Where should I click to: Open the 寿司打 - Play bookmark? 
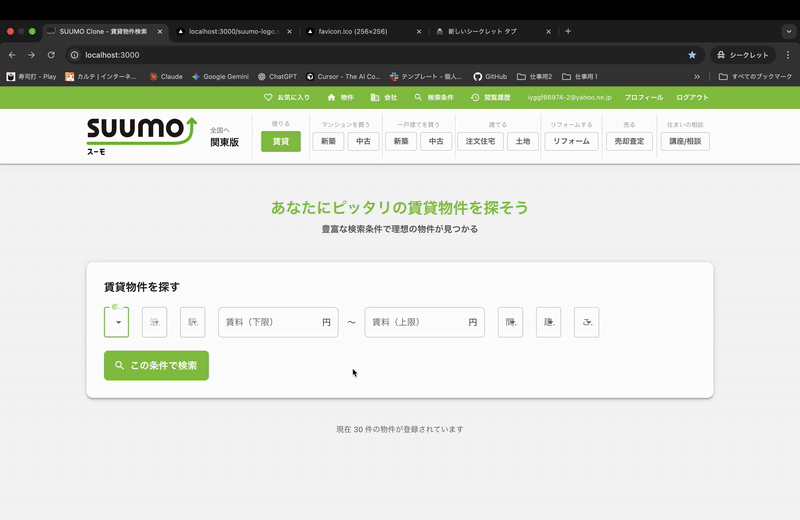point(31,77)
